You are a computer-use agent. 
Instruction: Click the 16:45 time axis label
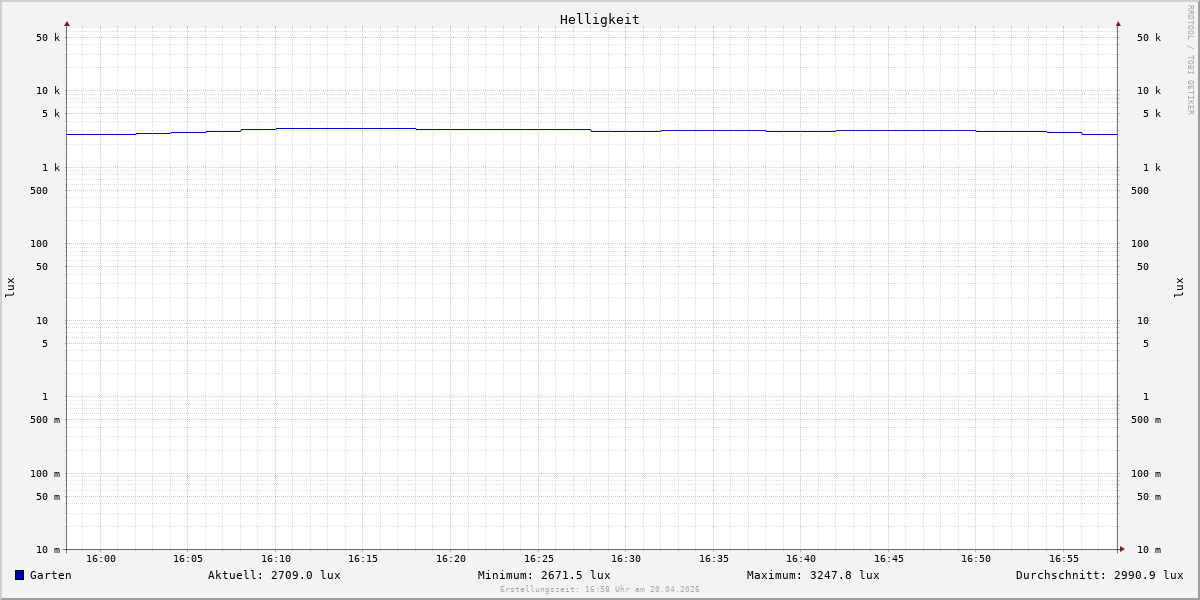point(889,559)
